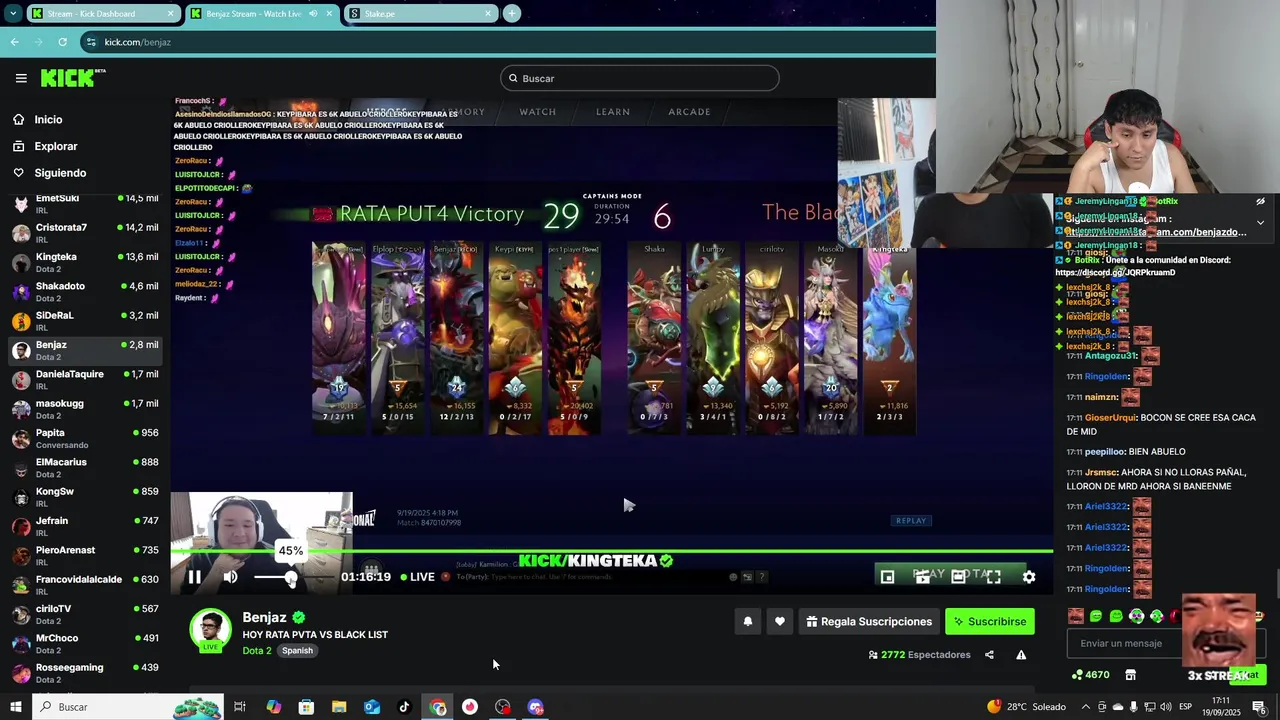Open cirlioTV channel in sidebar
The image size is (1280, 720).
[x=84, y=614]
